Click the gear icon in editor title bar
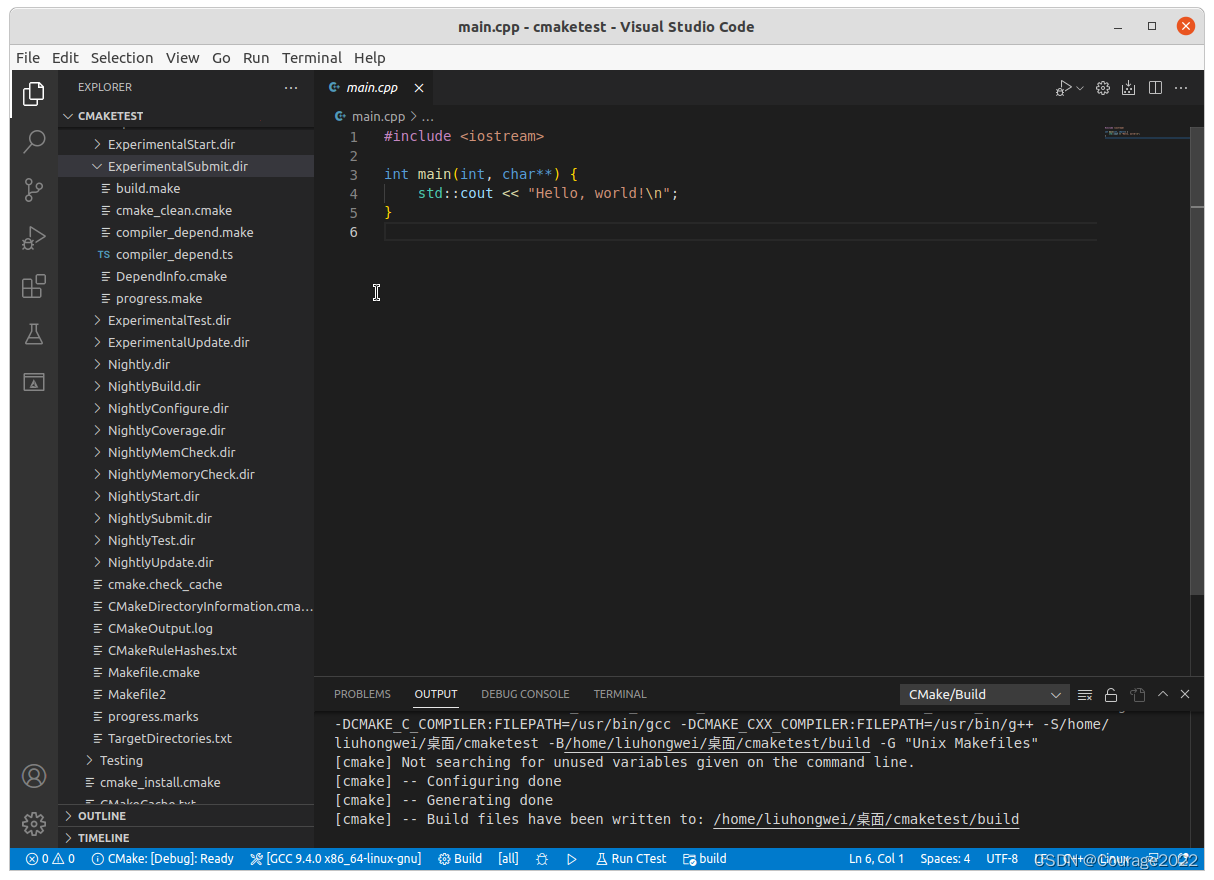Image resolution: width=1214 pixels, height=880 pixels. (x=1103, y=88)
